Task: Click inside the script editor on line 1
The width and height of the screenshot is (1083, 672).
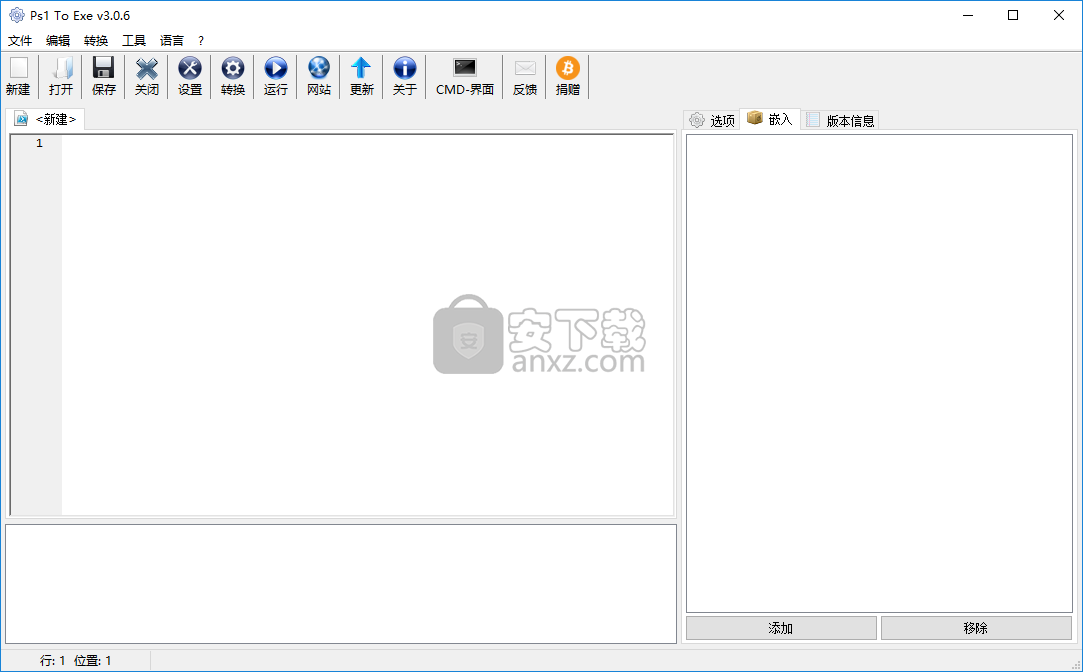Action: tap(367, 143)
